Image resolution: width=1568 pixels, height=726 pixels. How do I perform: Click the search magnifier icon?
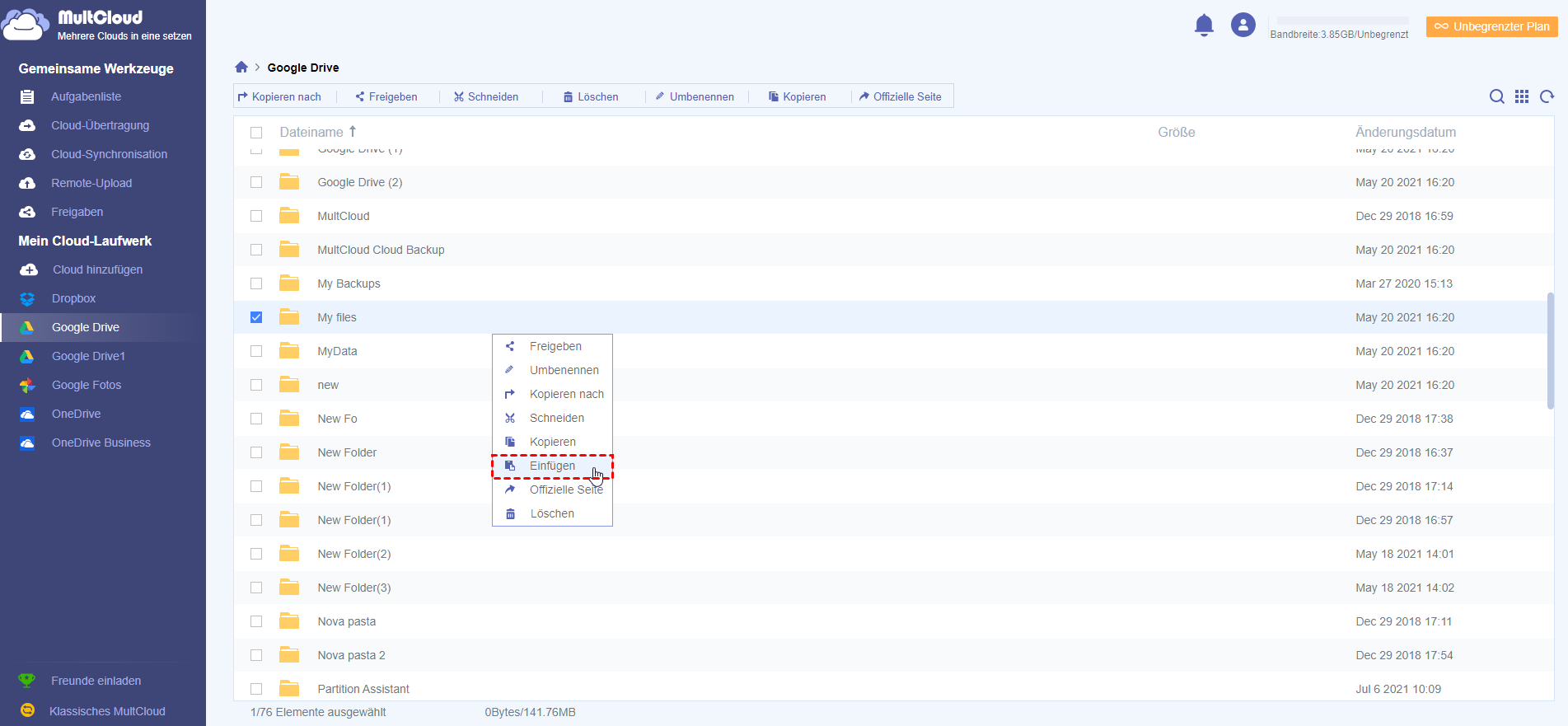[x=1496, y=96]
